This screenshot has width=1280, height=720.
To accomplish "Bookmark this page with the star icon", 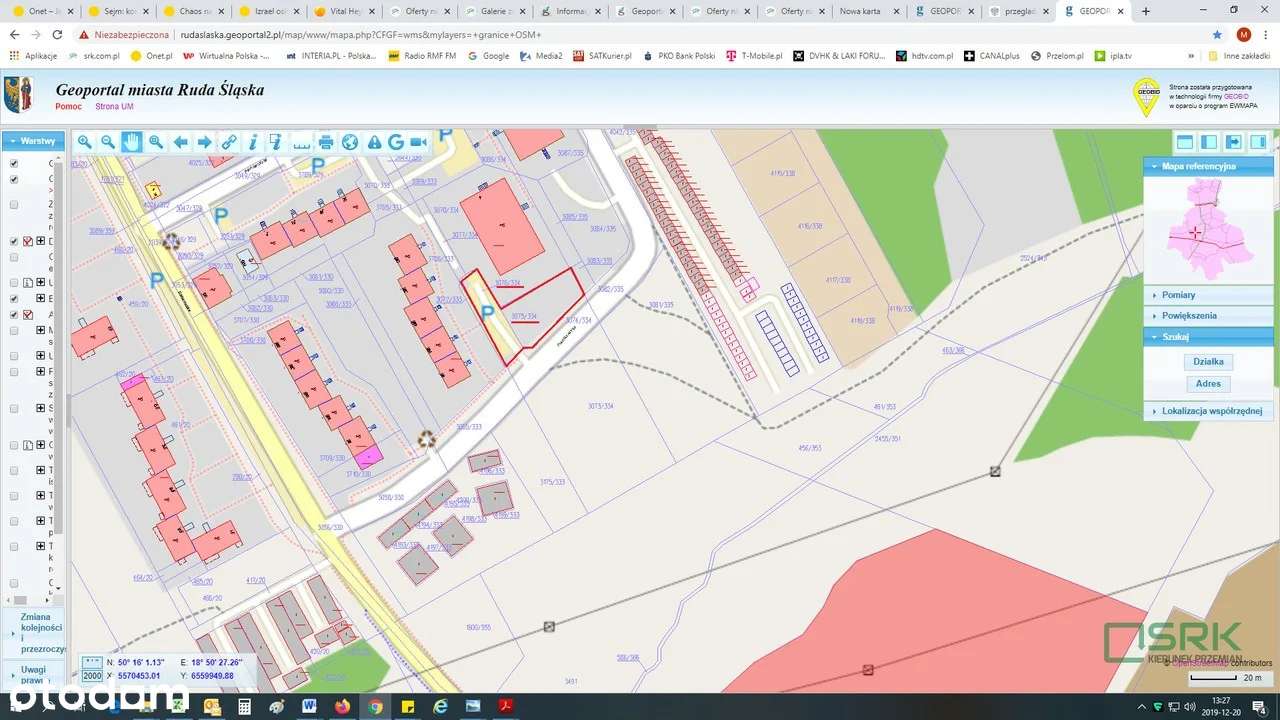I will (x=1218, y=34).
